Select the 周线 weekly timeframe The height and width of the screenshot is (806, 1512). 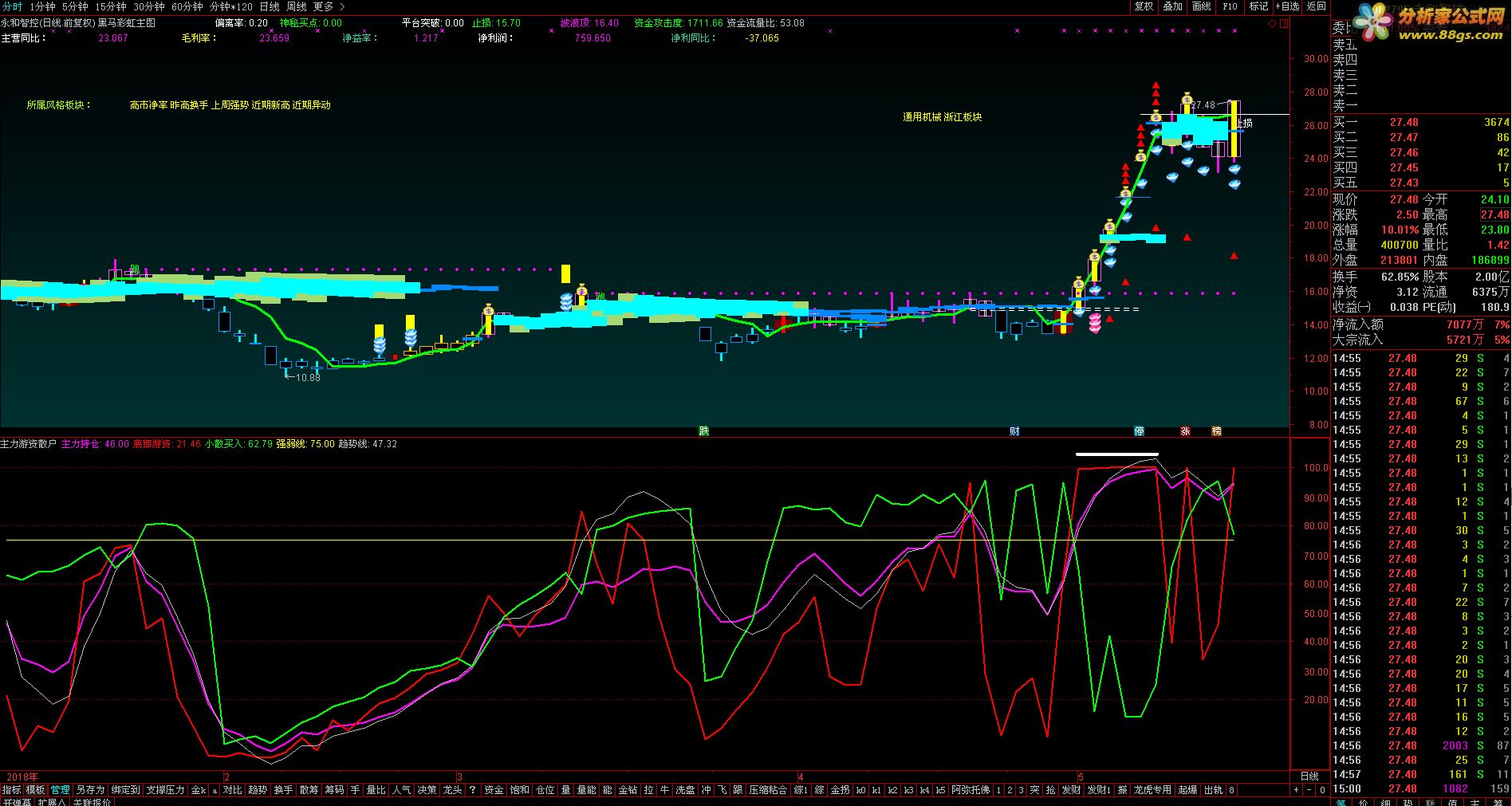pos(297,6)
